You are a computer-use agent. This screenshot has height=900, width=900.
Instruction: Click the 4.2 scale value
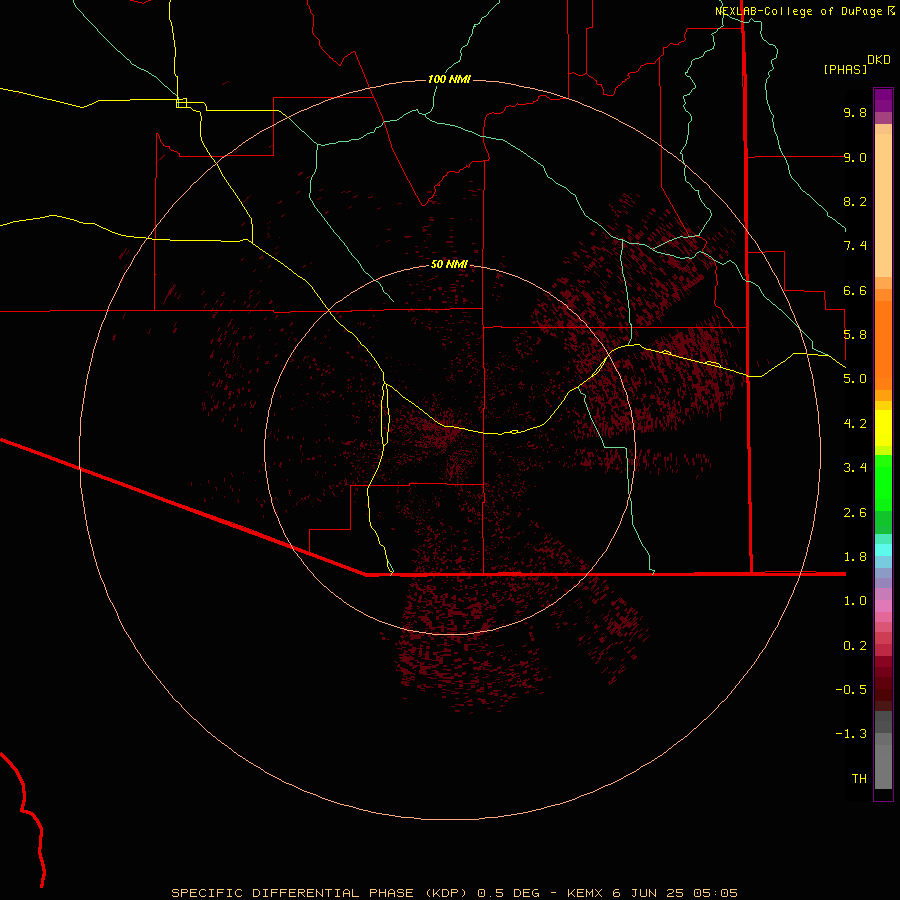click(x=855, y=424)
